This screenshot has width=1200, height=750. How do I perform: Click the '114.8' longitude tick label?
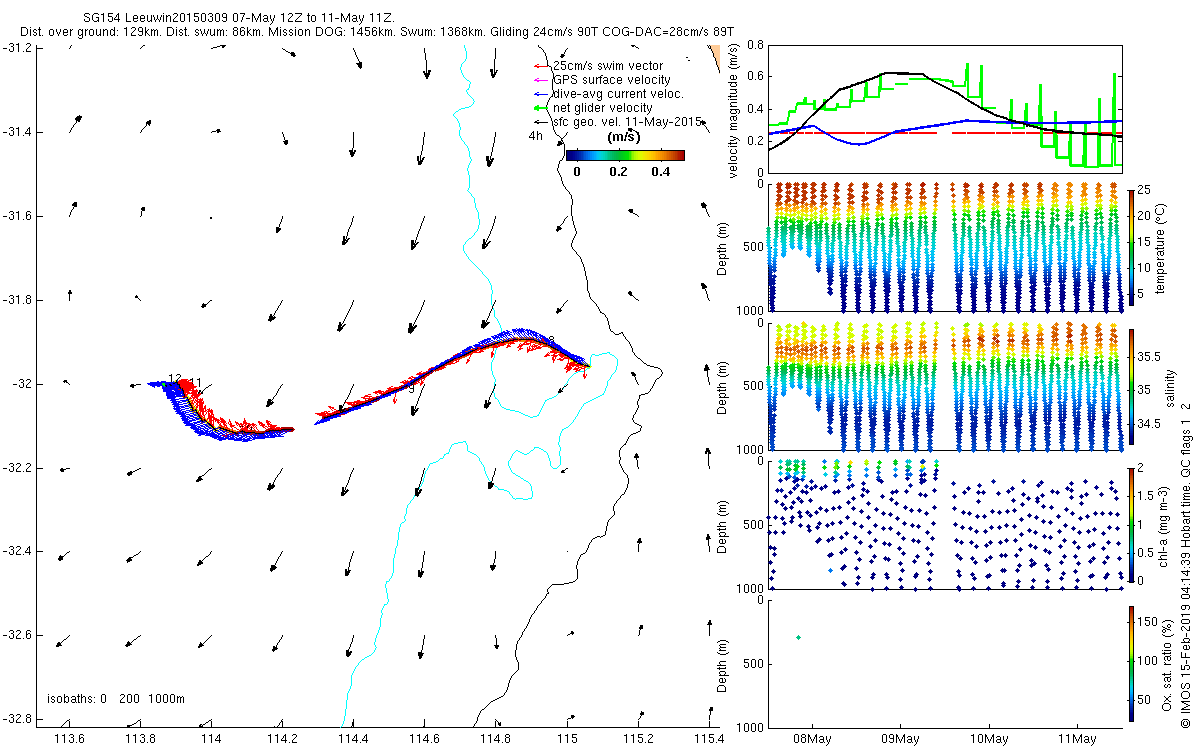coord(495,739)
